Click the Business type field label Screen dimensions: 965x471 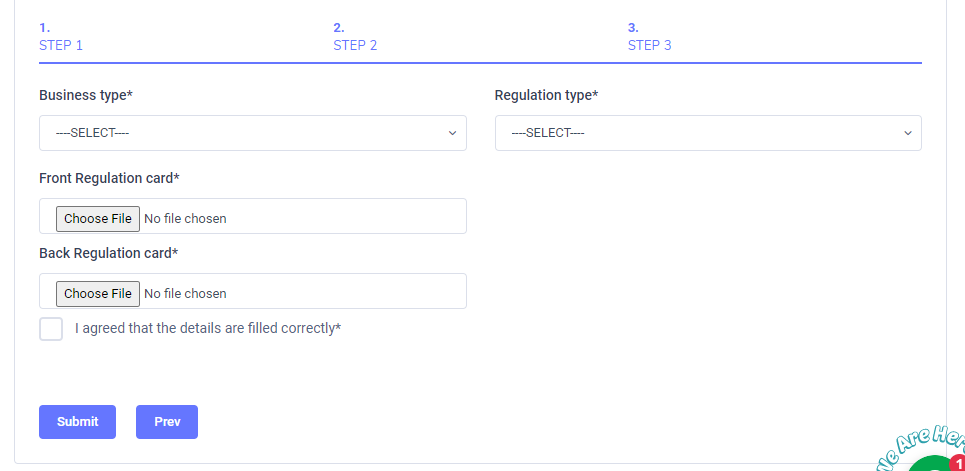point(86,95)
